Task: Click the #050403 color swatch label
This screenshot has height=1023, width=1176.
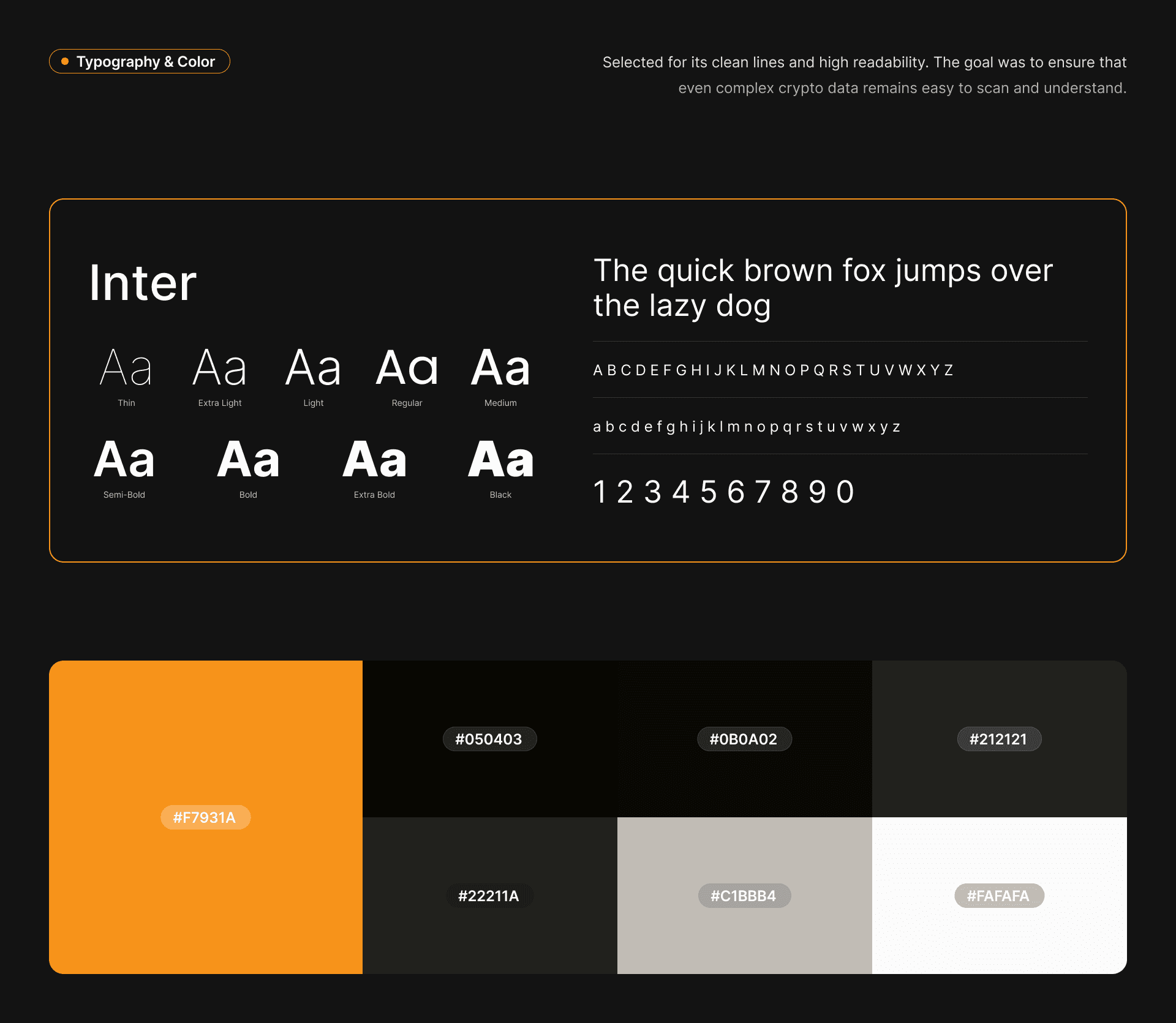Action: point(489,739)
